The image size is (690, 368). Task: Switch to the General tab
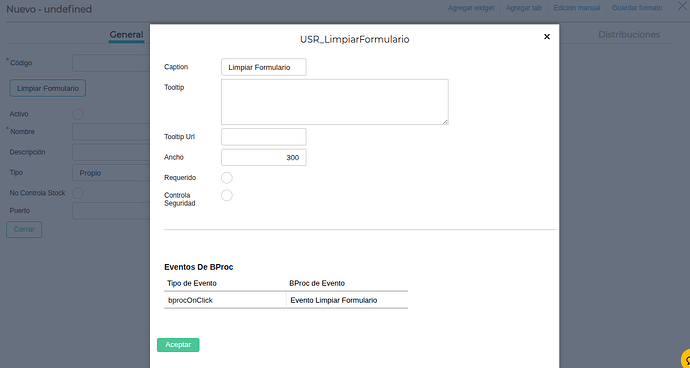126,35
